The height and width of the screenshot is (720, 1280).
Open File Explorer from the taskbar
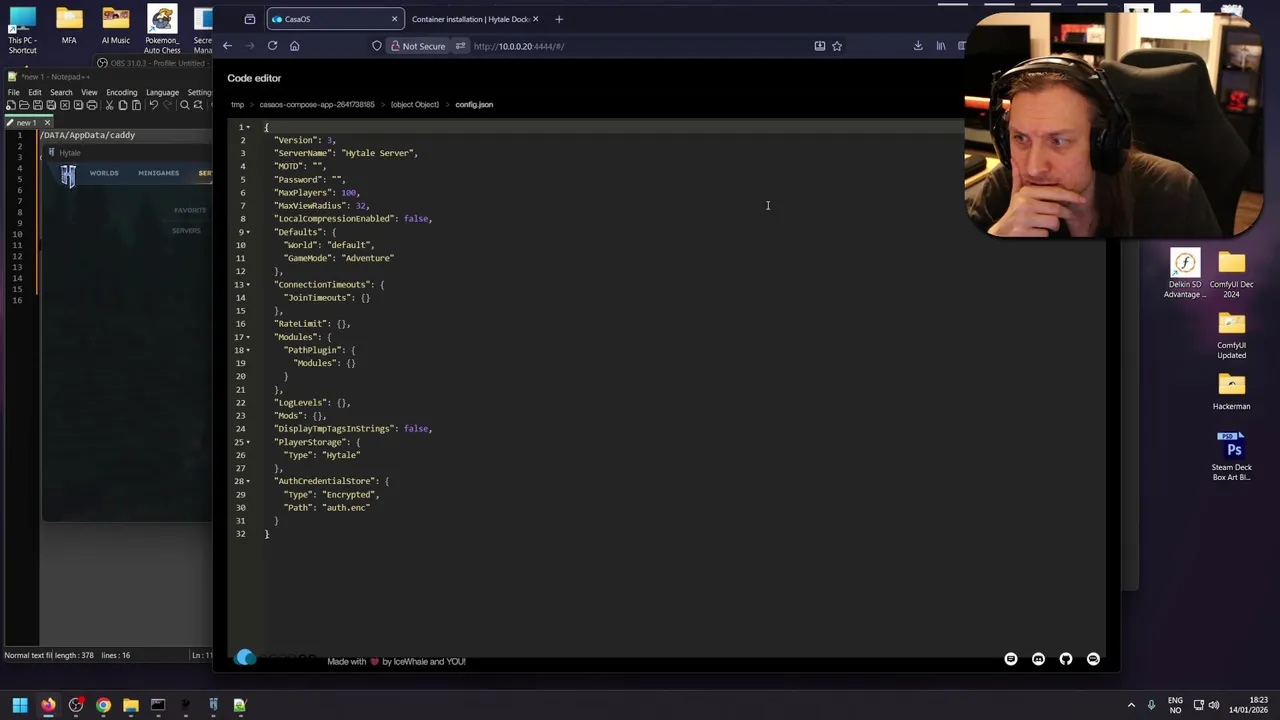130,705
